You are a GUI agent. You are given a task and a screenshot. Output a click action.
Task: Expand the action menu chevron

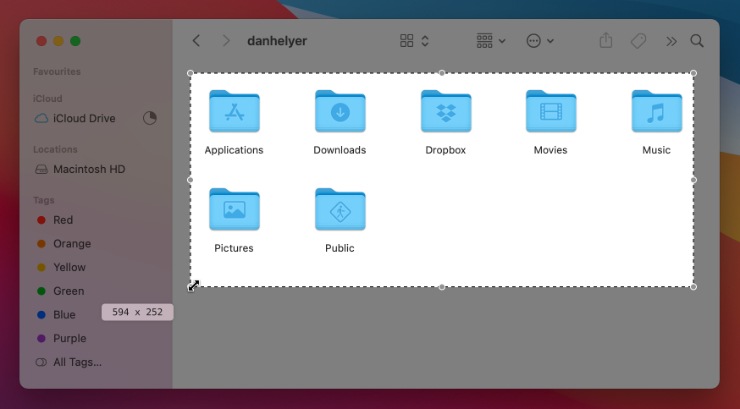(550, 42)
